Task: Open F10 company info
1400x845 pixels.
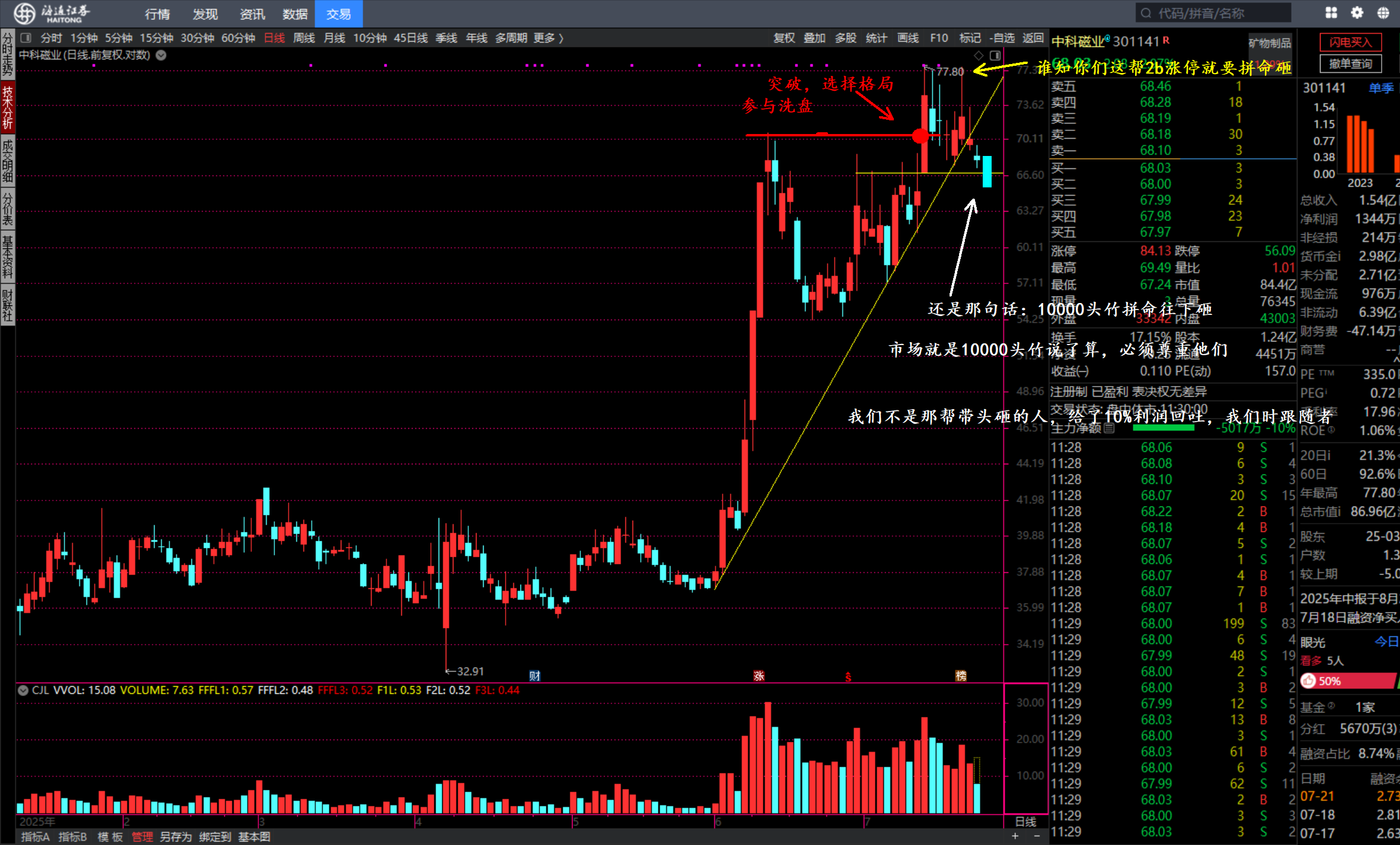Action: click(939, 38)
